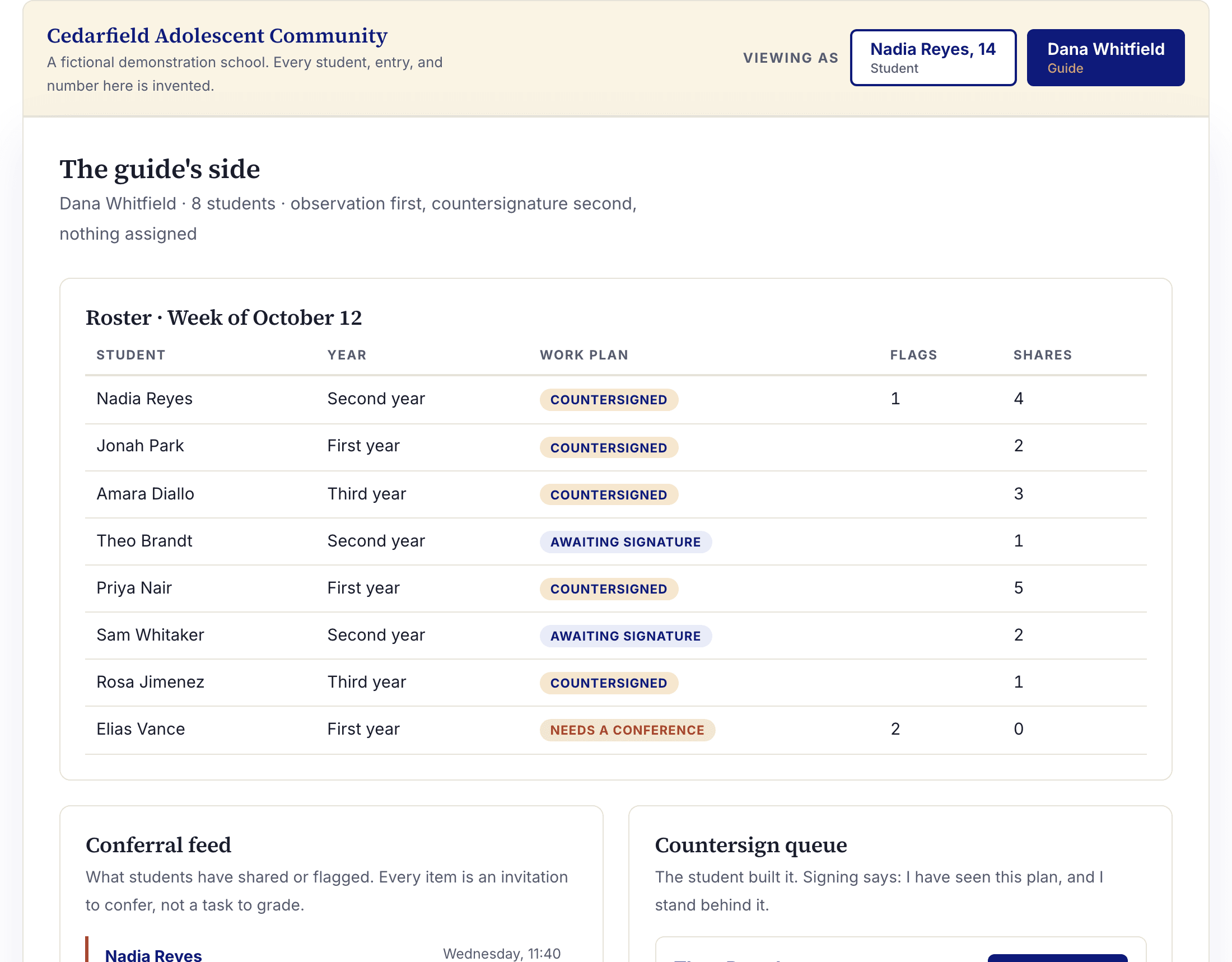Click Nadia Reyes's flag count of 1
Image resolution: width=1232 pixels, height=962 pixels.
click(x=895, y=399)
